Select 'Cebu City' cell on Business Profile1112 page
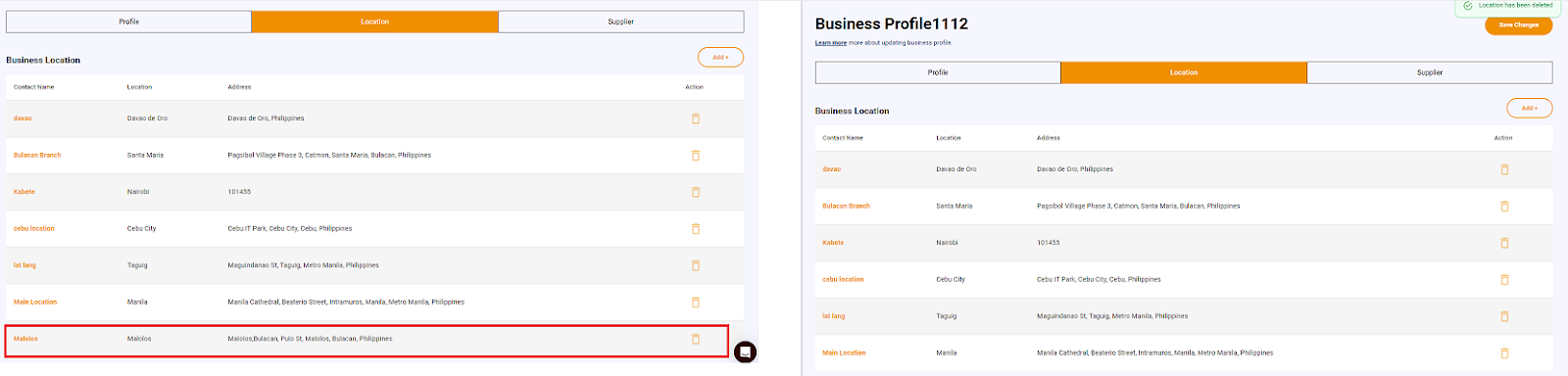 [x=951, y=279]
